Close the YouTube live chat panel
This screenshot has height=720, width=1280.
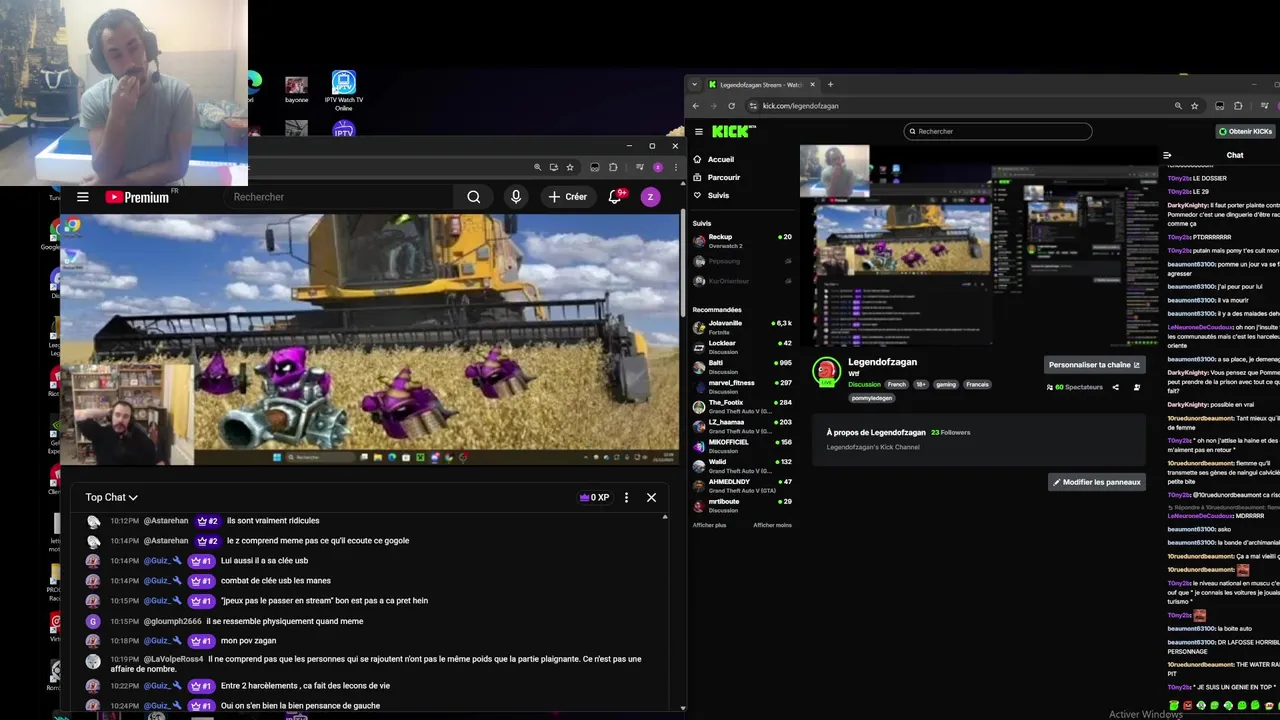(x=651, y=497)
